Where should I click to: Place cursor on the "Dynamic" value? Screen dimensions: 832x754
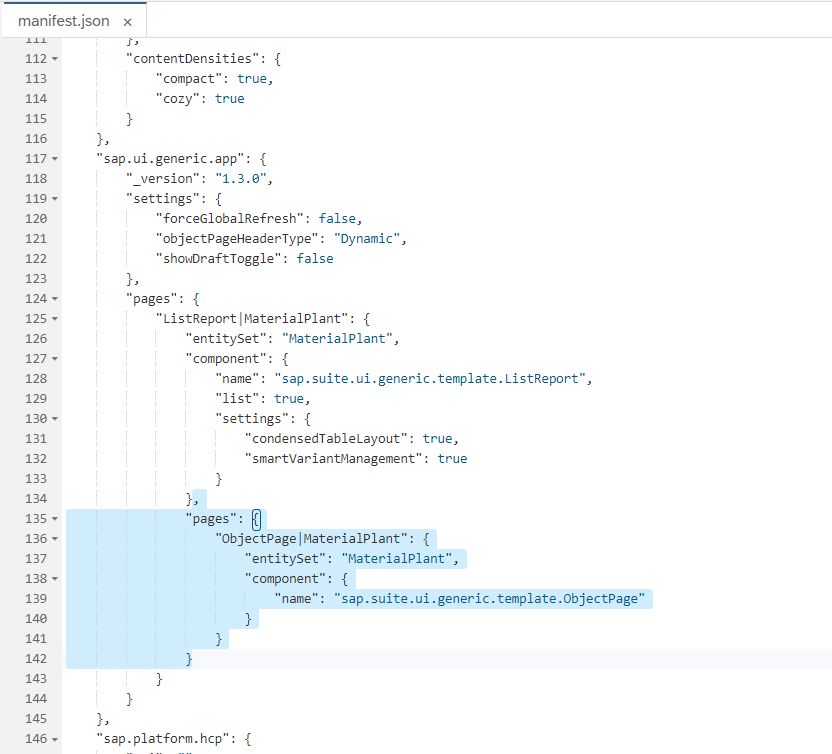pyautogui.click(x=366, y=238)
